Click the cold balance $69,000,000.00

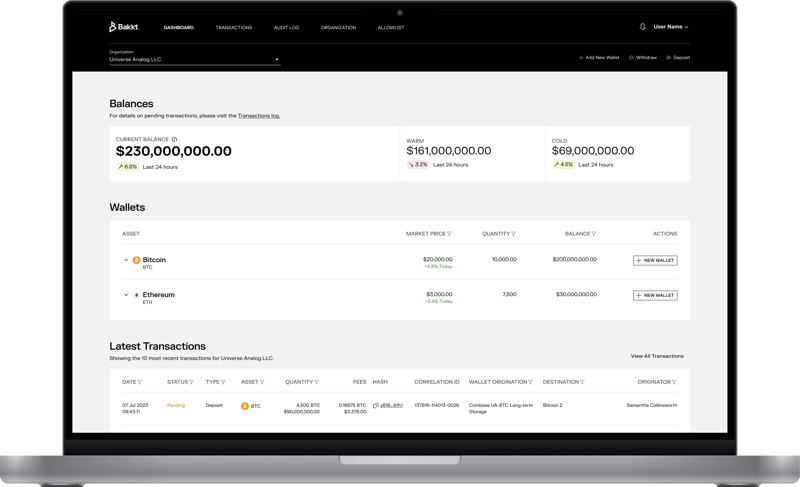[593, 150]
